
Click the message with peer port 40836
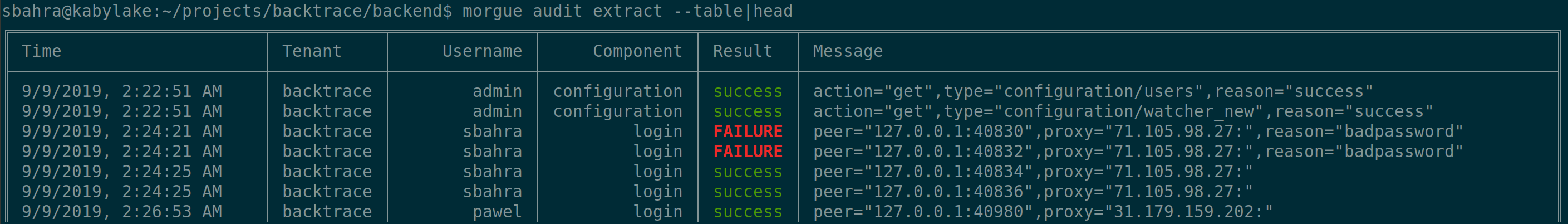point(1033,192)
